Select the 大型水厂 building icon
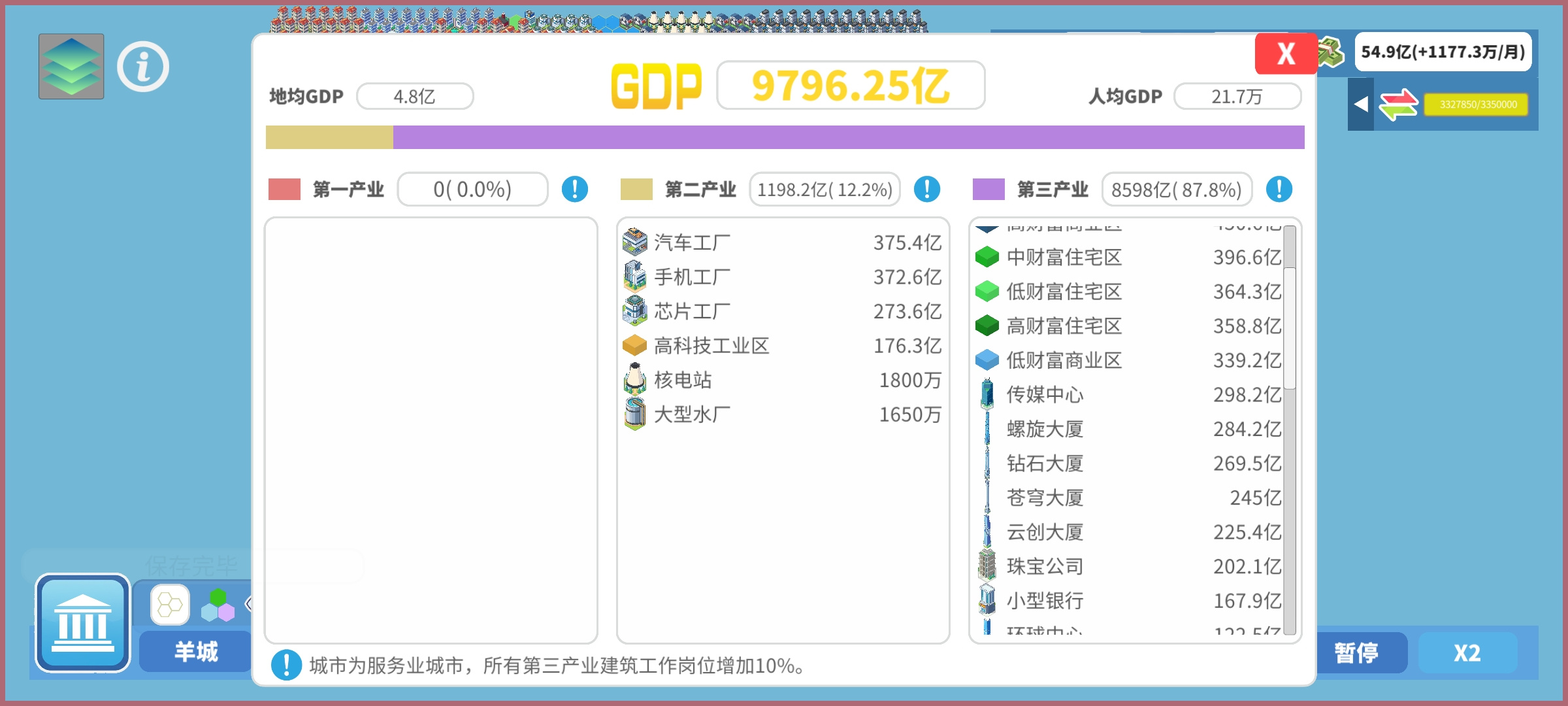This screenshot has height=706, width=1568. (634, 414)
